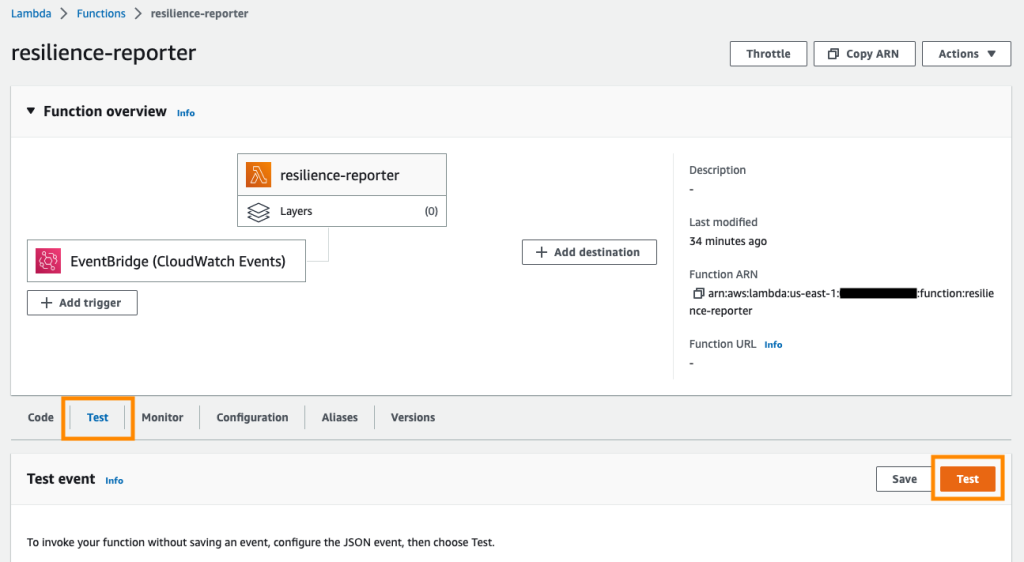Select the Configuration tab

(x=252, y=418)
